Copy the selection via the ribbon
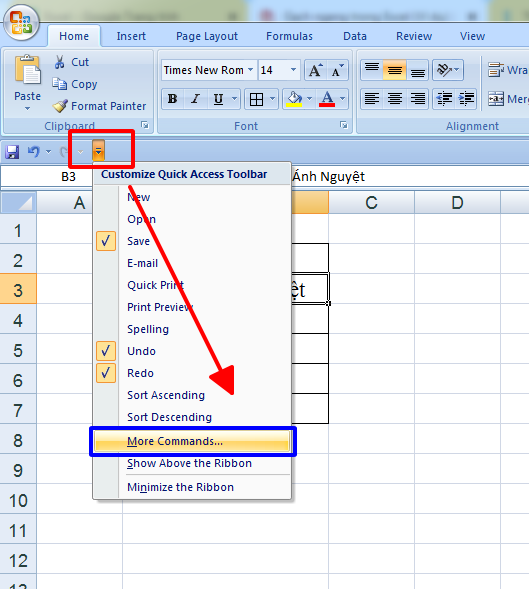This screenshot has width=529, height=589. (x=75, y=84)
